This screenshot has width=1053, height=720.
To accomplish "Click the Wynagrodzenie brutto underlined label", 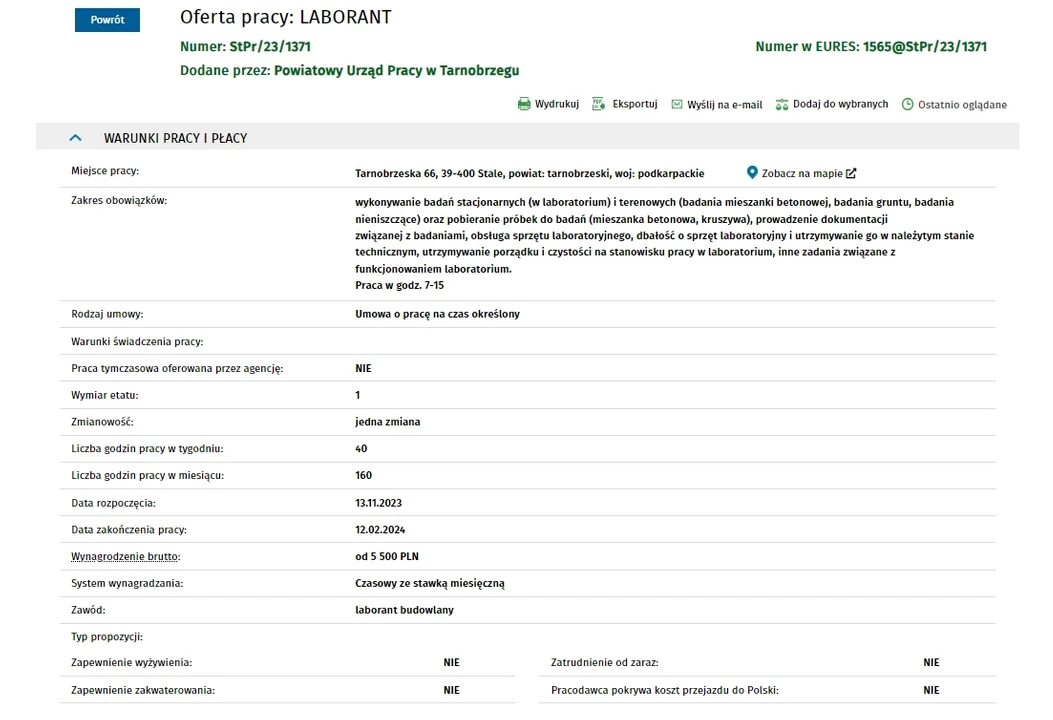I will [126, 556].
